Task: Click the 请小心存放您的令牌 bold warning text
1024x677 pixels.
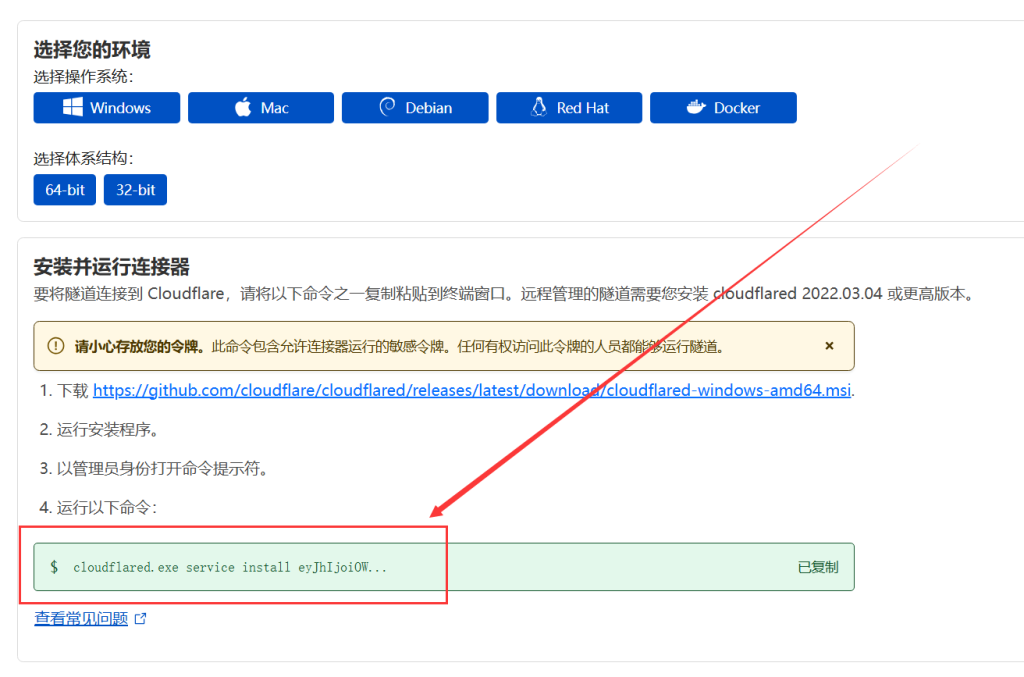Action: 140,346
